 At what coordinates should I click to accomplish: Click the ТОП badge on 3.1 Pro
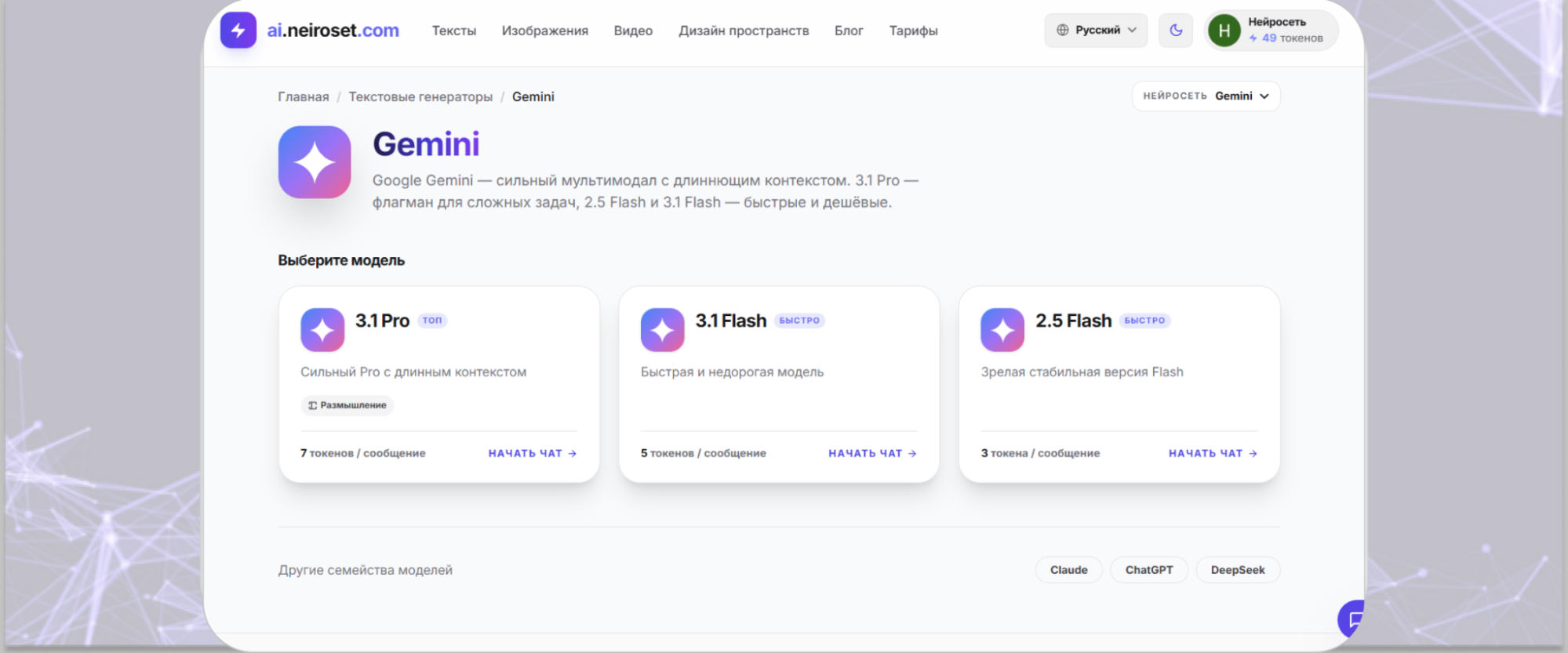click(x=432, y=321)
